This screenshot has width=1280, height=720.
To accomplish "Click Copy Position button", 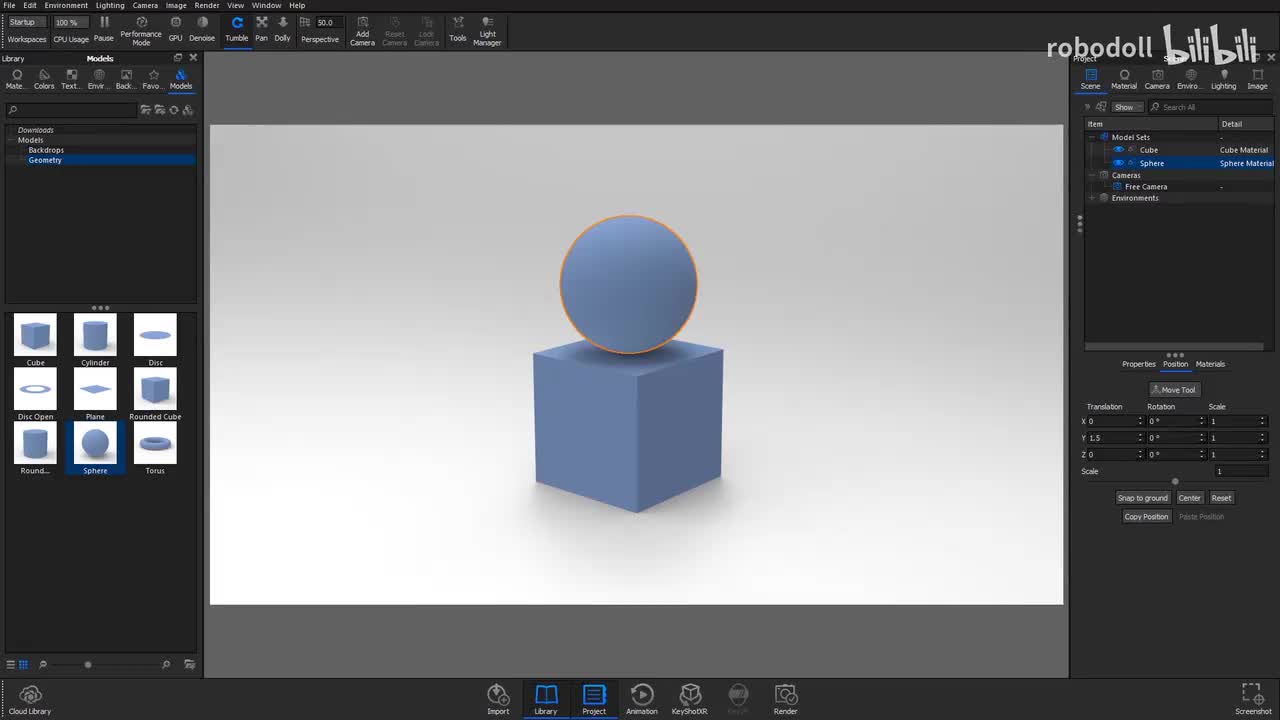I will click(x=1146, y=517).
